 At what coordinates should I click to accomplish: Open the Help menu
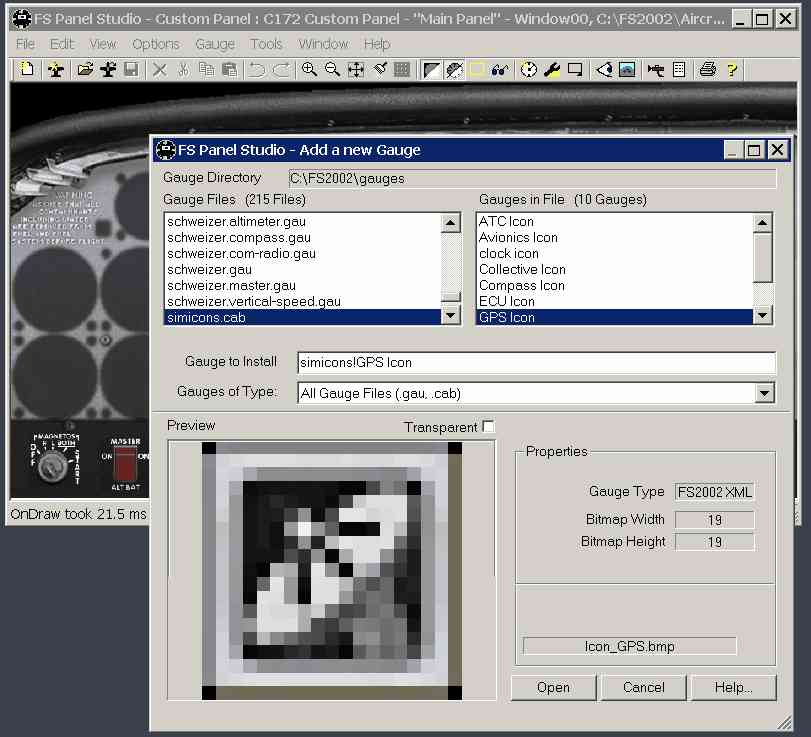click(377, 44)
